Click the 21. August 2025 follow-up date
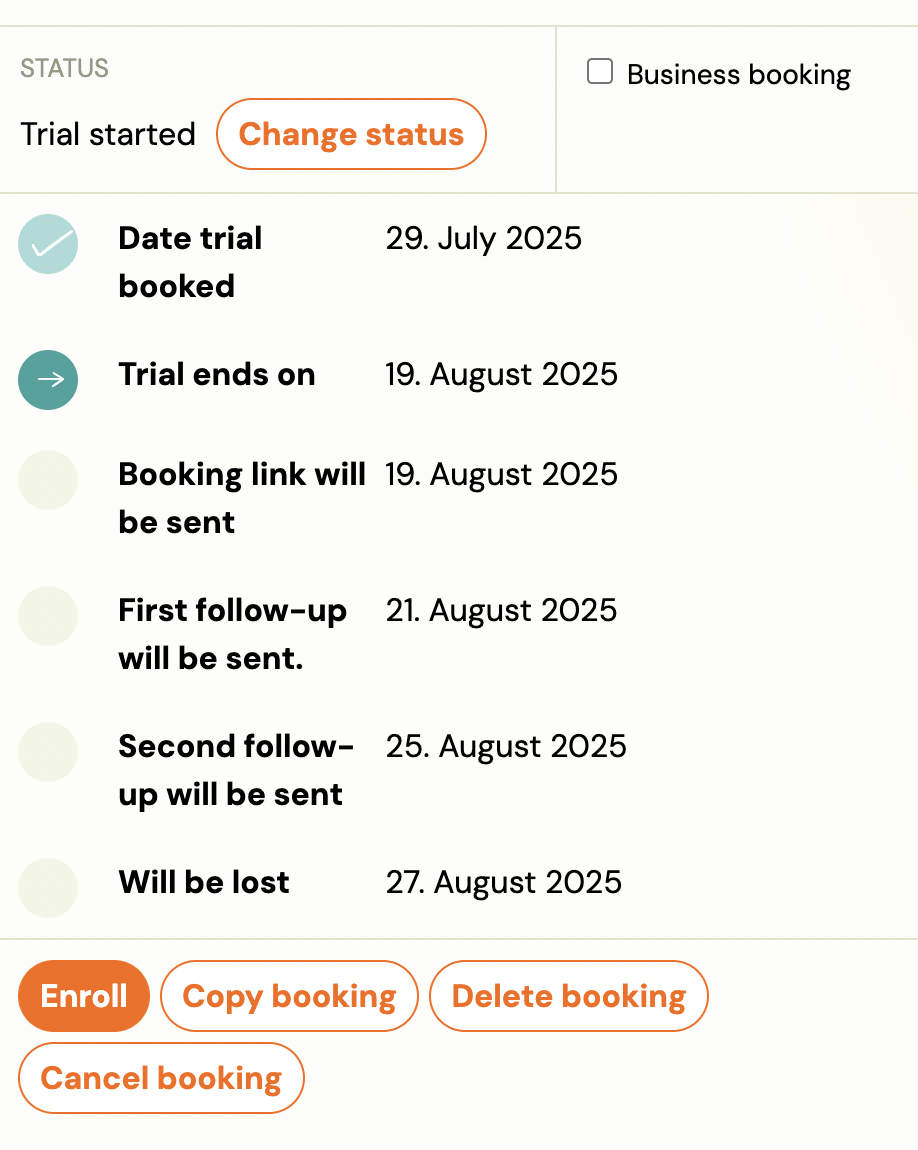The height and width of the screenshot is (1150, 918). click(x=501, y=610)
